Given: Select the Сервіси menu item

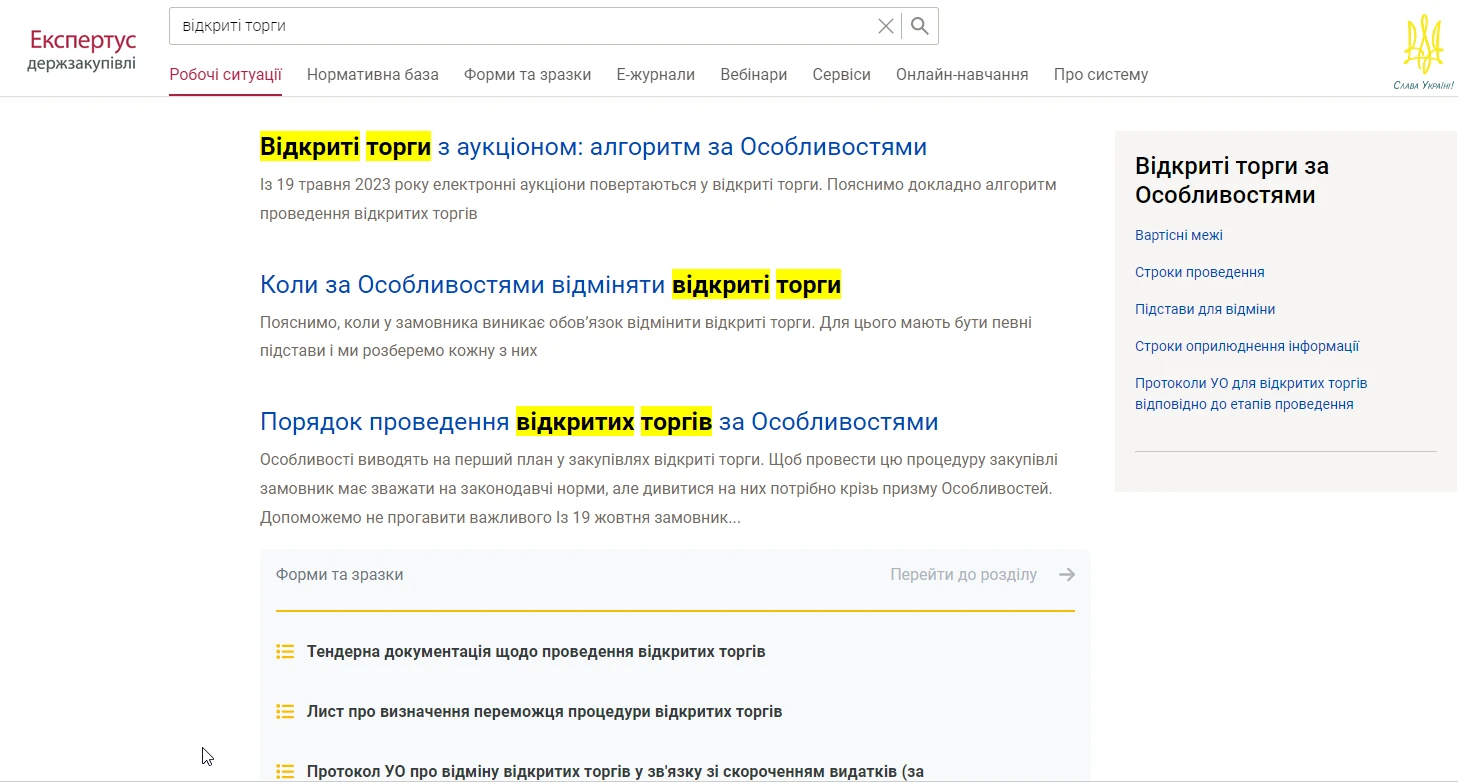Looking at the screenshot, I should [841, 74].
